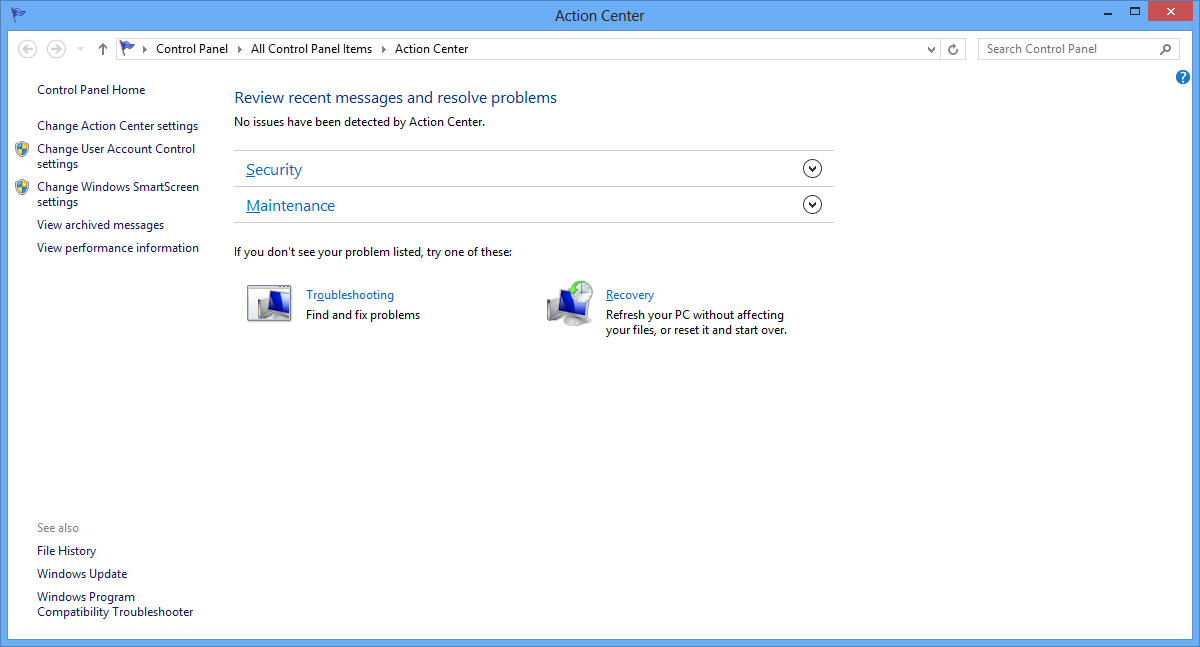Open Change User Account Control settings
Screen dimensions: 1200x647
tap(116, 156)
